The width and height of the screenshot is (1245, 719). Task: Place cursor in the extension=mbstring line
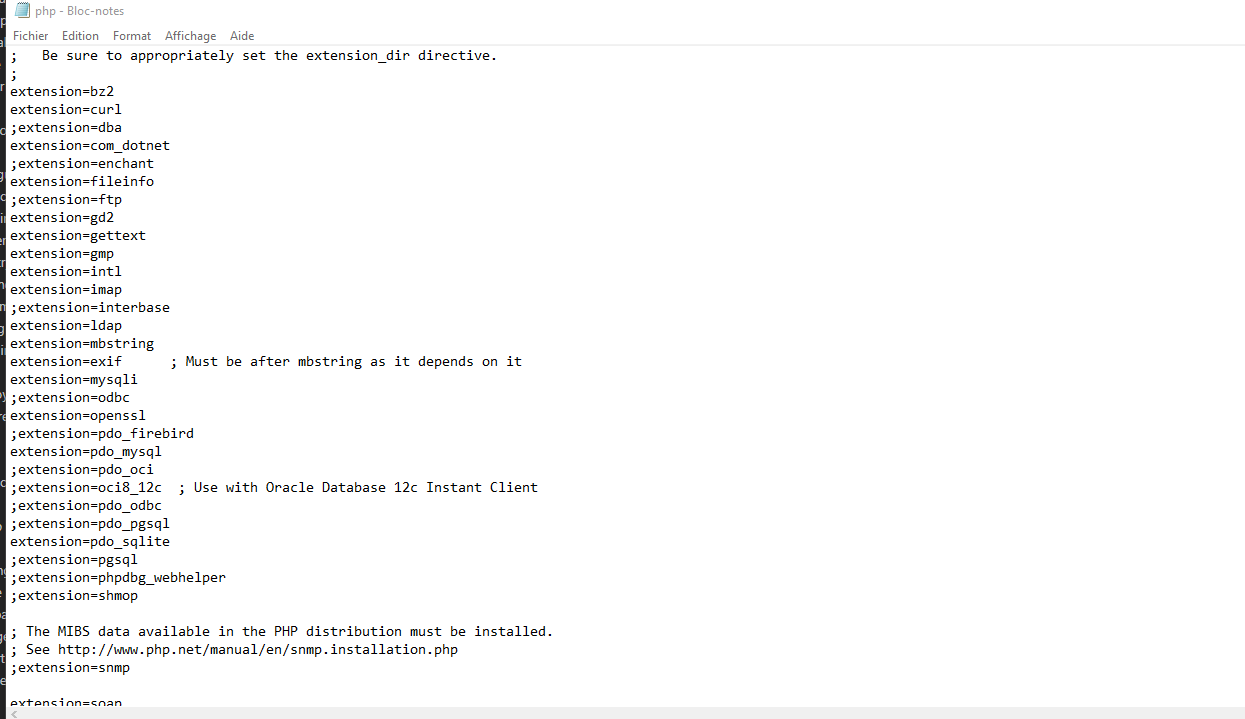coord(82,343)
